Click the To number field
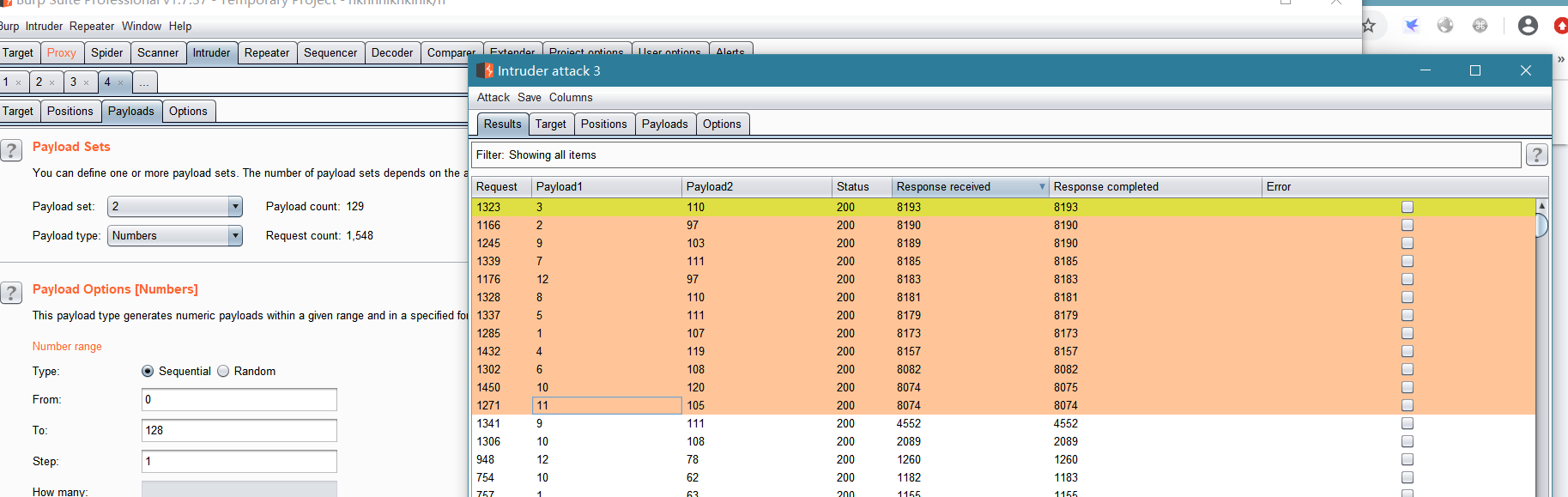 239,430
